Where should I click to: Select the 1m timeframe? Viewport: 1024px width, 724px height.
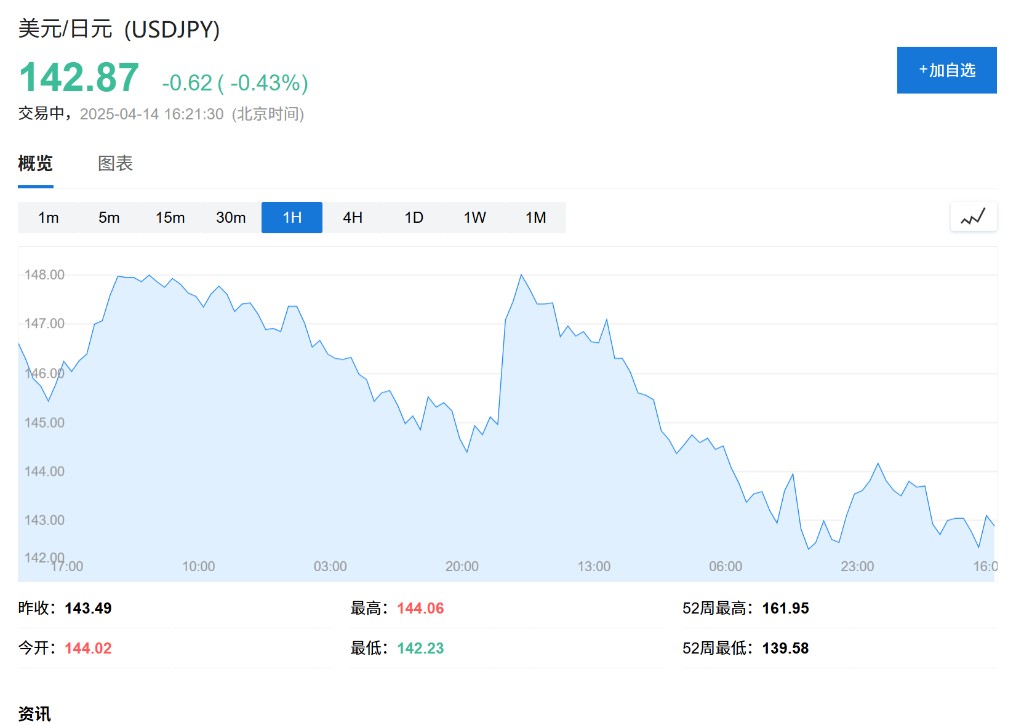point(48,217)
